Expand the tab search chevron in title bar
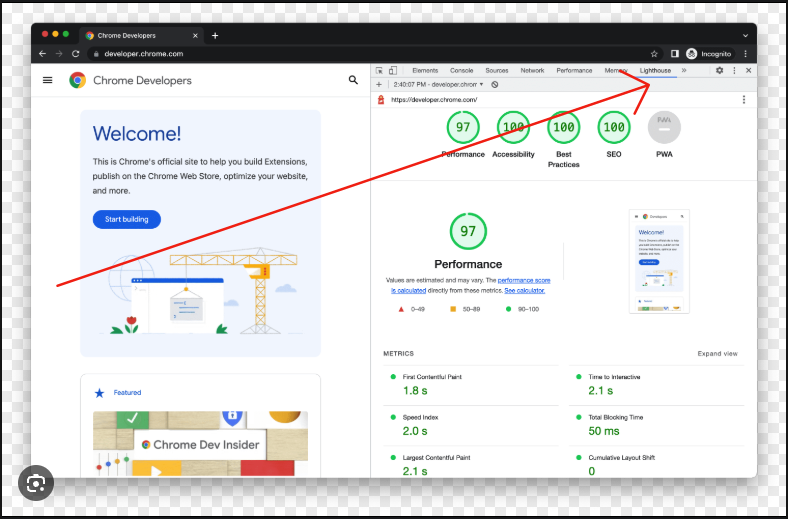This screenshot has height=519, width=788. point(746,36)
